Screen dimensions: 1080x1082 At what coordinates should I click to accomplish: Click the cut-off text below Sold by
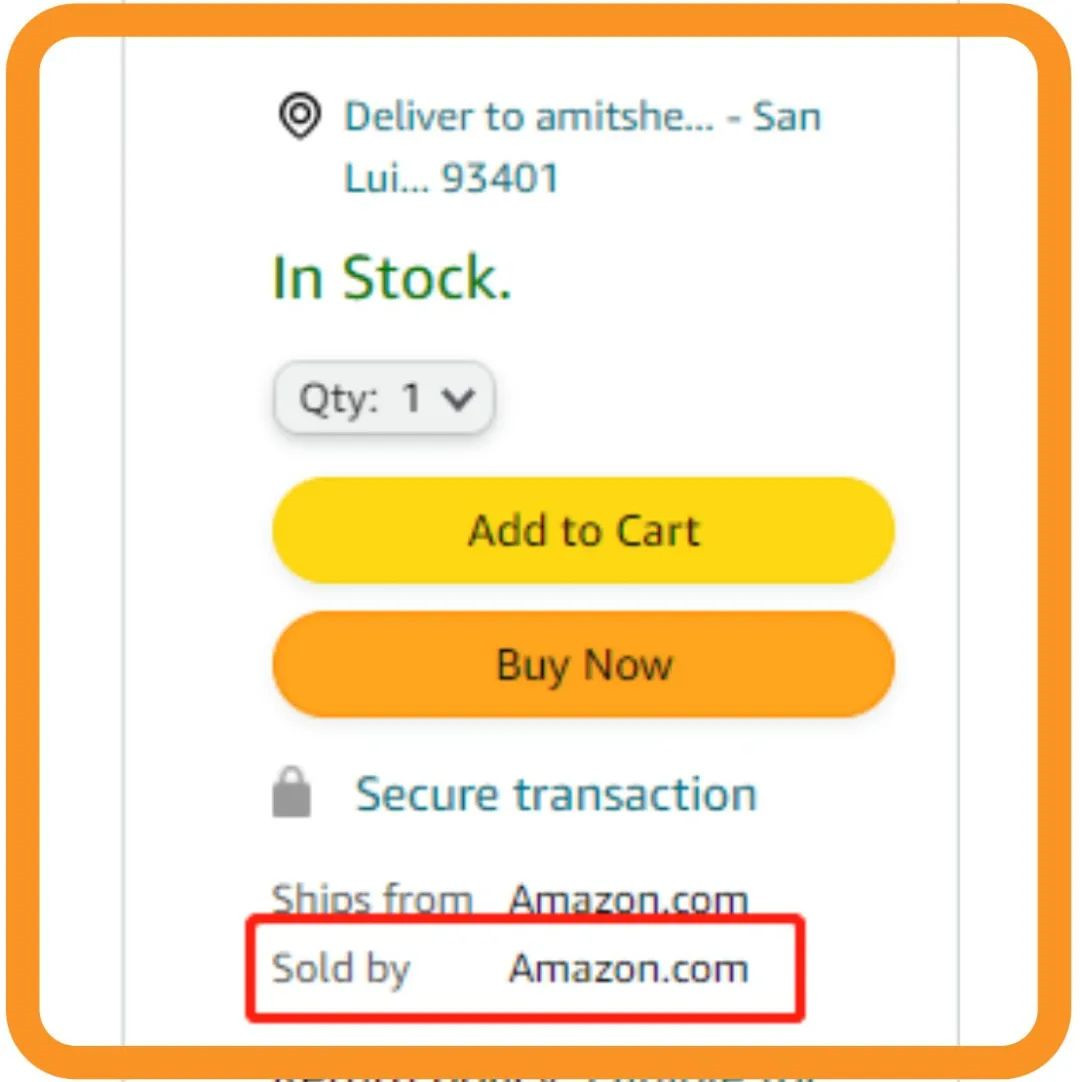tap(545, 1076)
